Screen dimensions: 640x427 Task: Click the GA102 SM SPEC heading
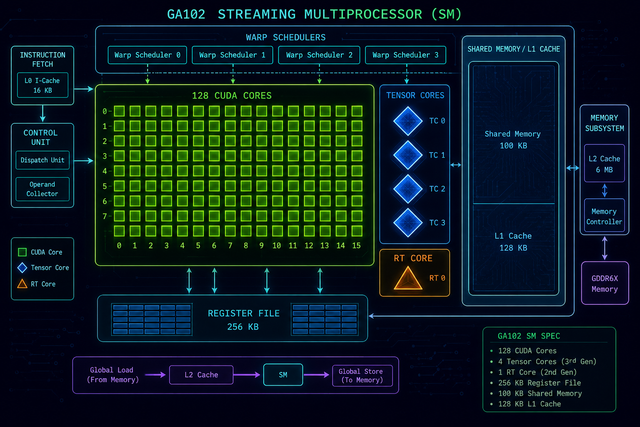click(529, 336)
